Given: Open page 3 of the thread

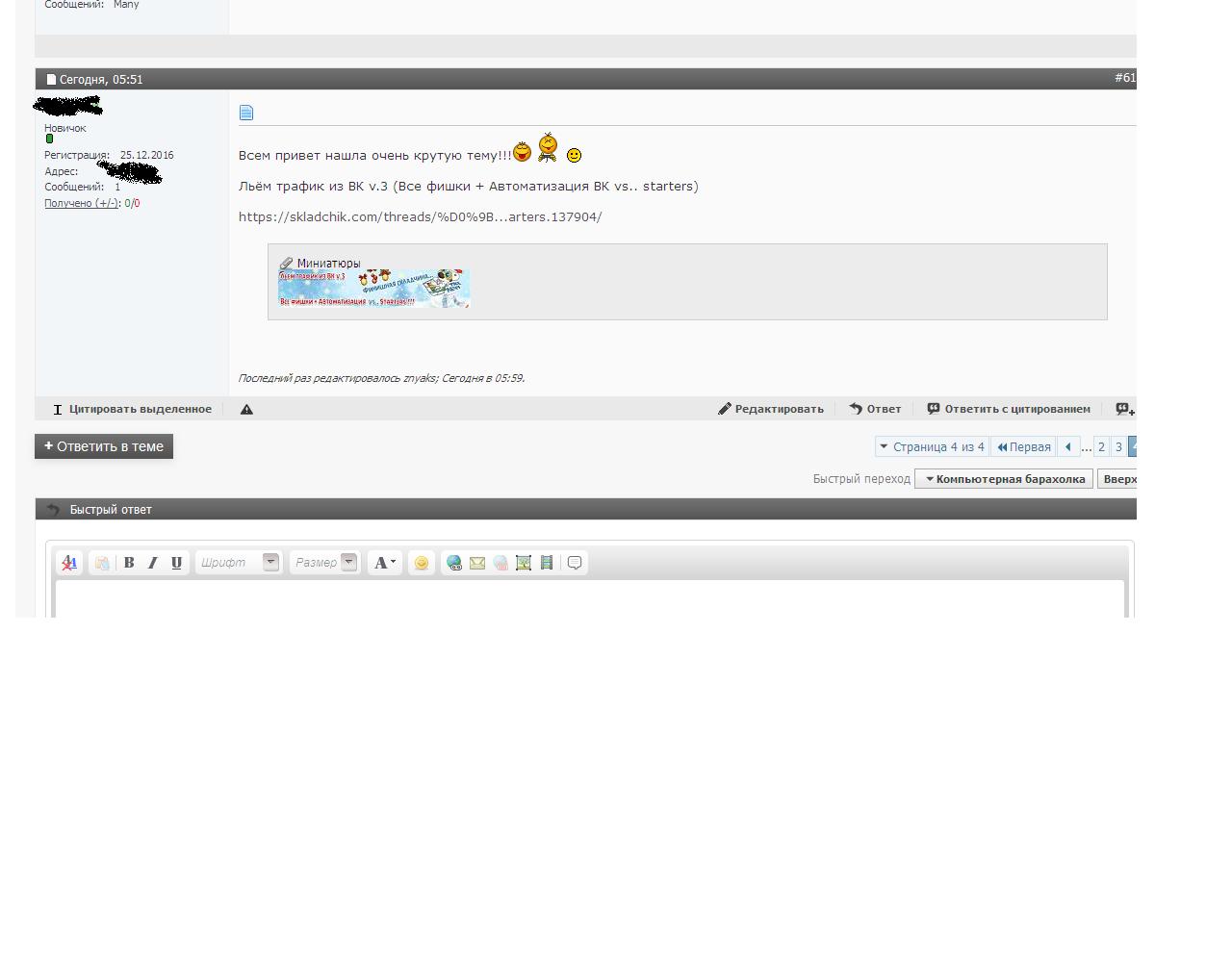Looking at the screenshot, I should pos(1118,446).
